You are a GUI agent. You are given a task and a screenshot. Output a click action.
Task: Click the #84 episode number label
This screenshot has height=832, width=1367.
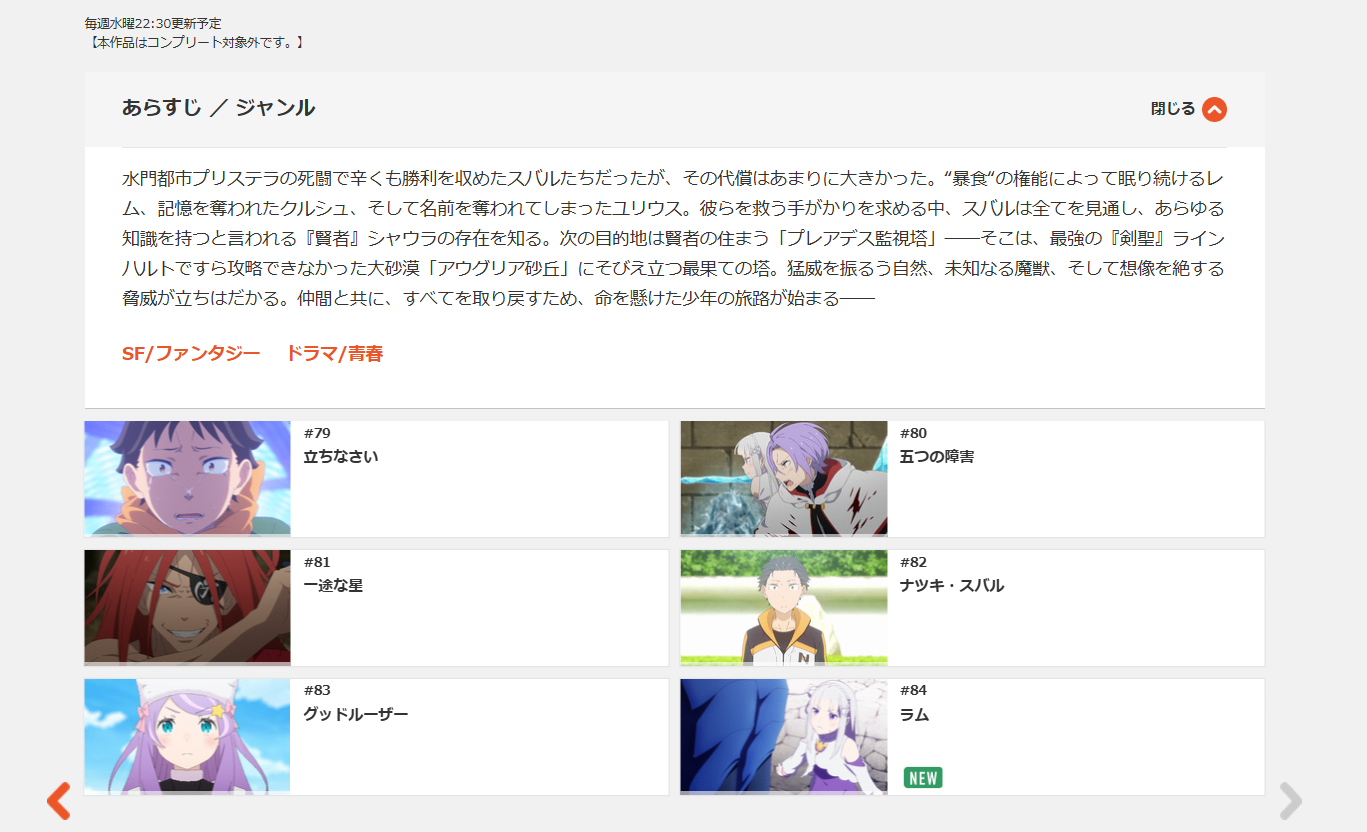click(914, 690)
